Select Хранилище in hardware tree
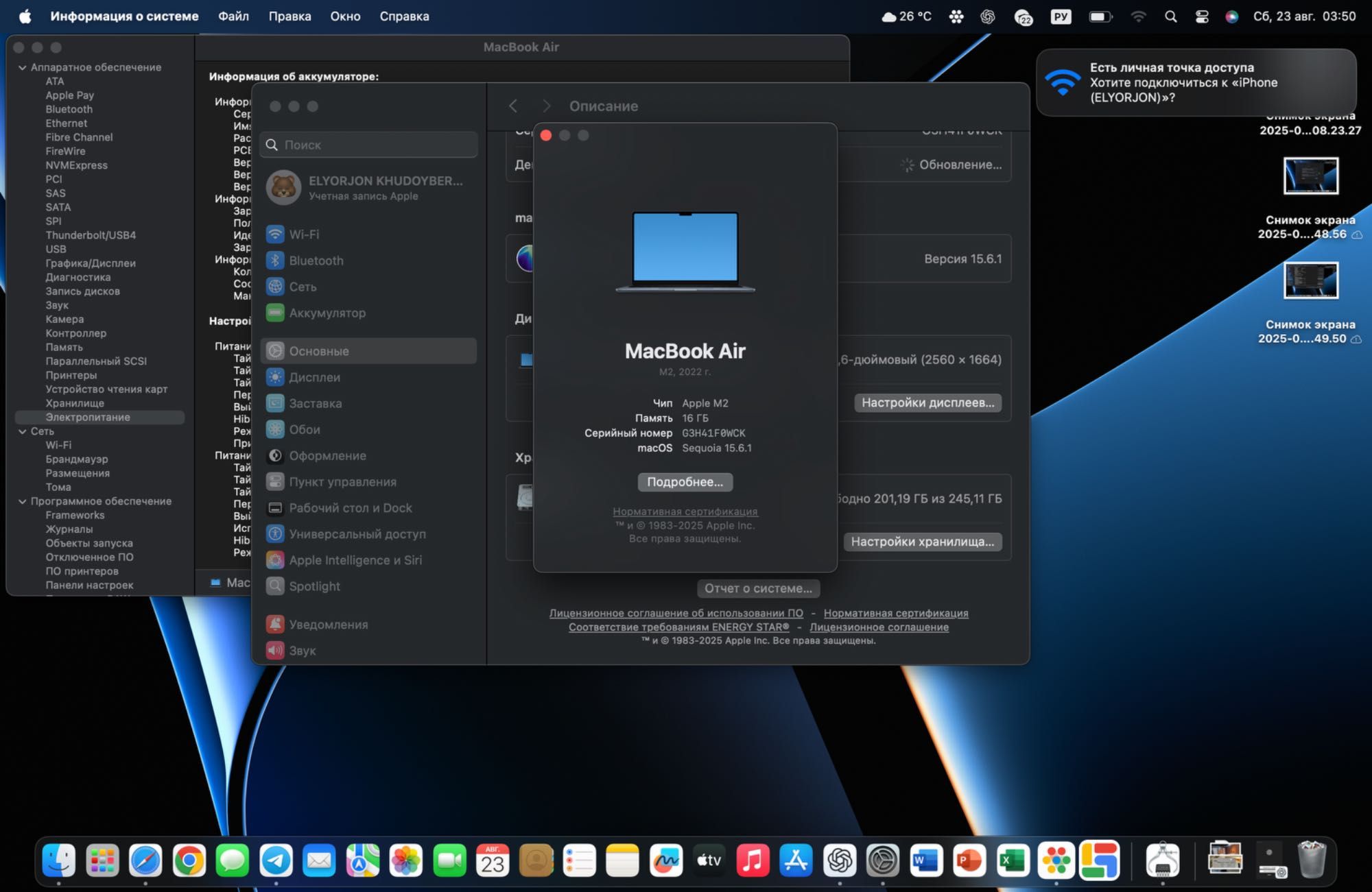The height and width of the screenshot is (892, 1372). coord(75,403)
